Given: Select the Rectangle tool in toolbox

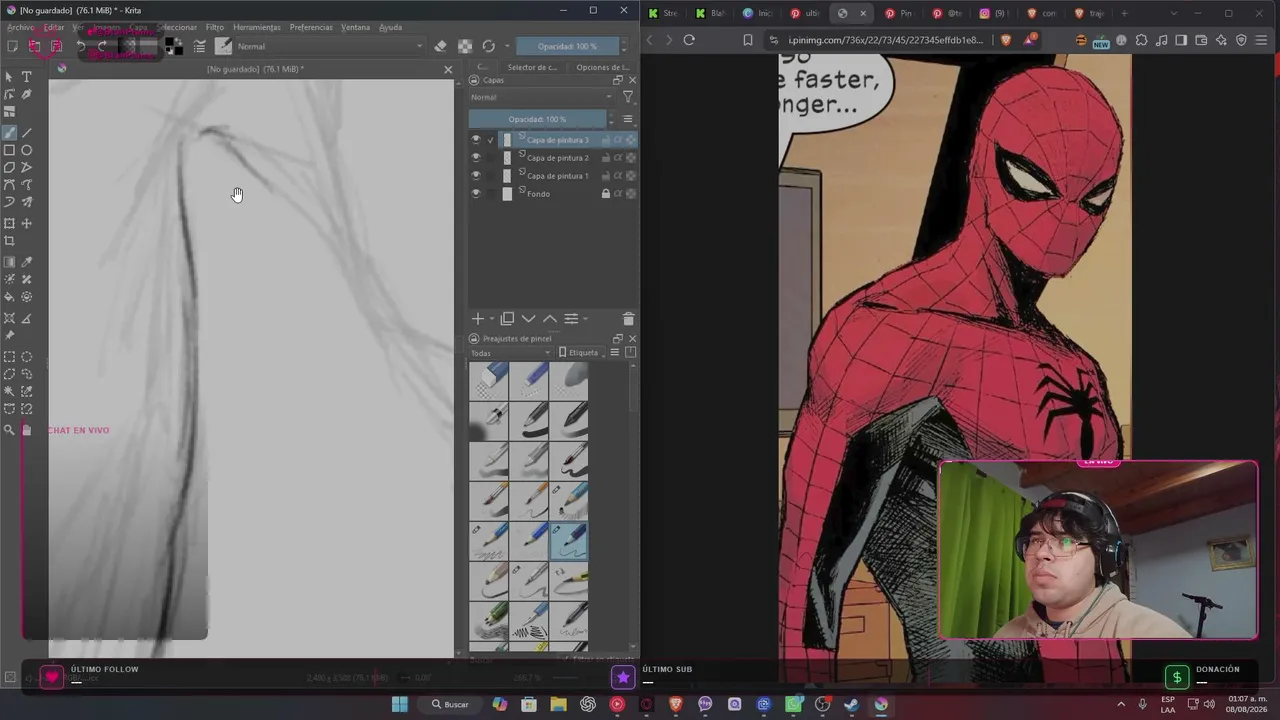Looking at the screenshot, I should [9, 150].
